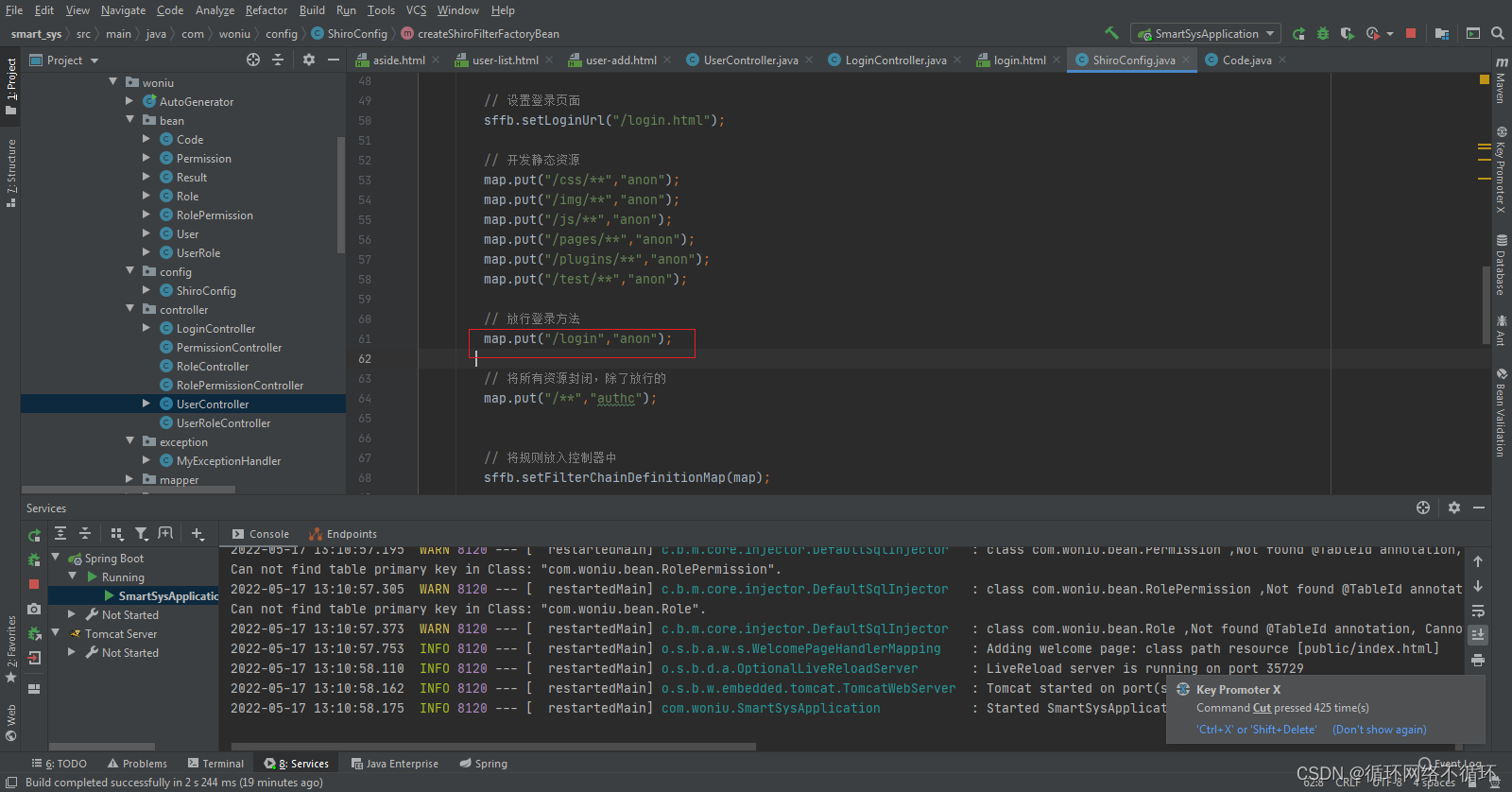This screenshot has height=792, width=1512.
Task: Toggle the Structure tool window
Action: [11, 174]
